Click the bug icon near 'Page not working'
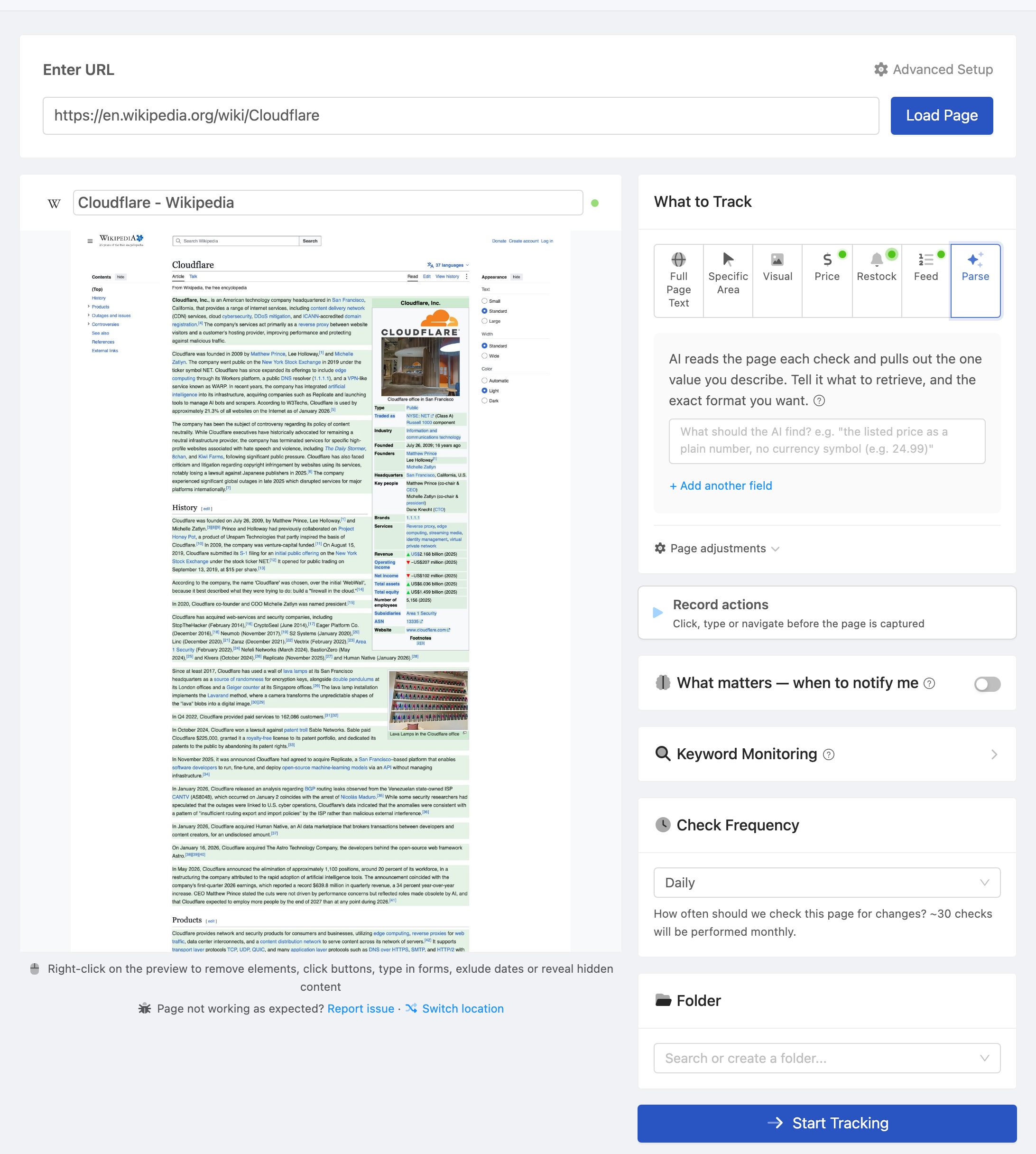The width and height of the screenshot is (1036, 1154). 145,1008
